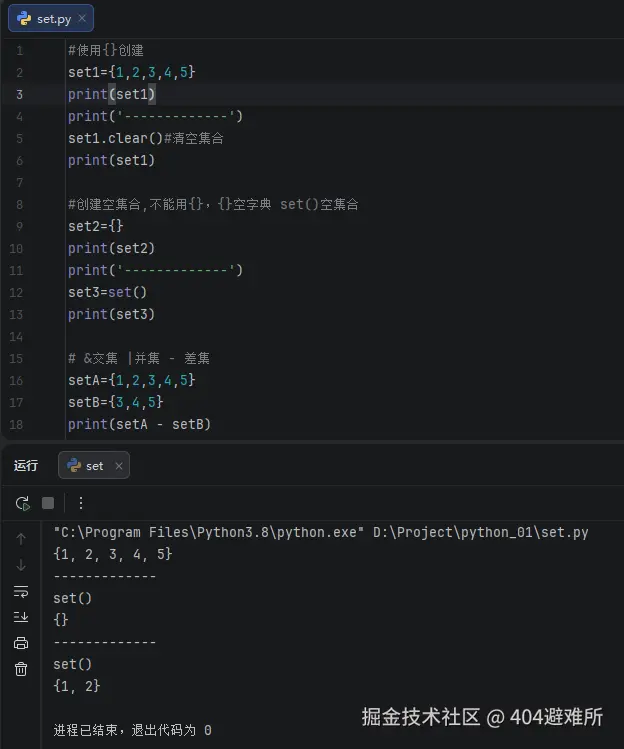Click setA={1,2,3,4,5} line
Image resolution: width=624 pixels, height=749 pixels.
[131, 380]
